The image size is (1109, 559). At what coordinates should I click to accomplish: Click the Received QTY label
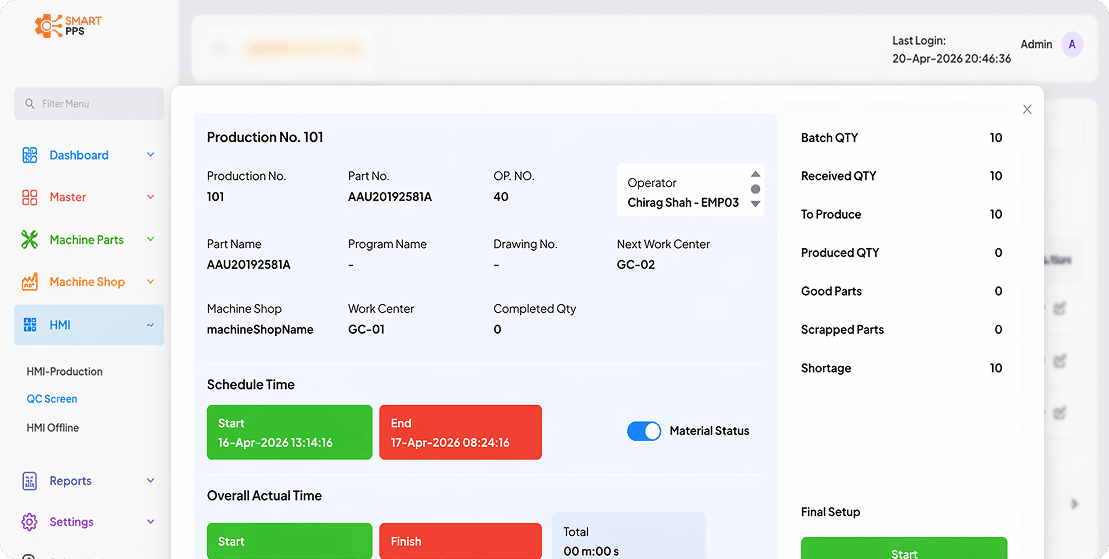(838, 176)
